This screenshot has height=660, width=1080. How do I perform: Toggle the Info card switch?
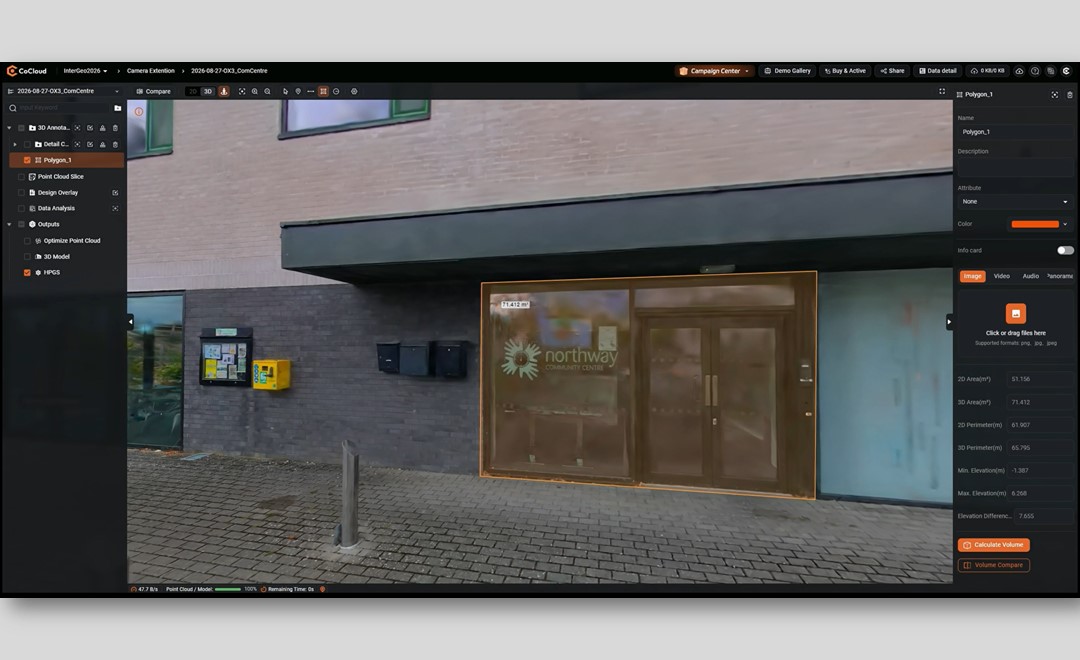(x=1065, y=250)
